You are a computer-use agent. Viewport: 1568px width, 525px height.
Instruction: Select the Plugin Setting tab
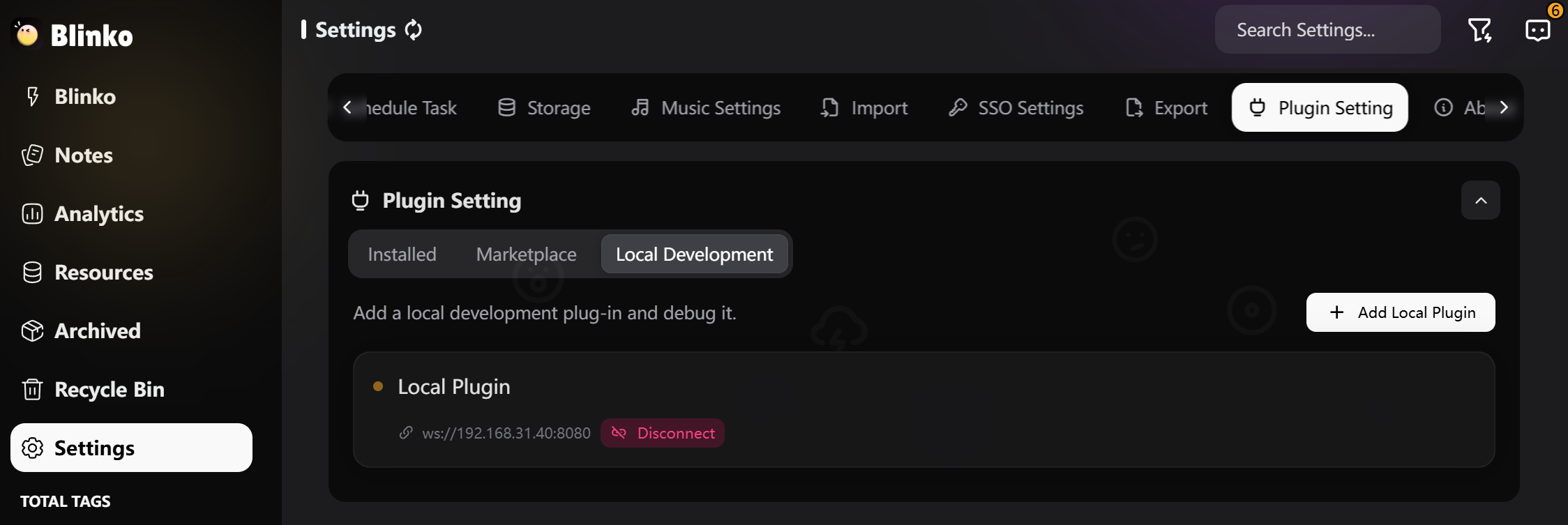[x=1320, y=107]
